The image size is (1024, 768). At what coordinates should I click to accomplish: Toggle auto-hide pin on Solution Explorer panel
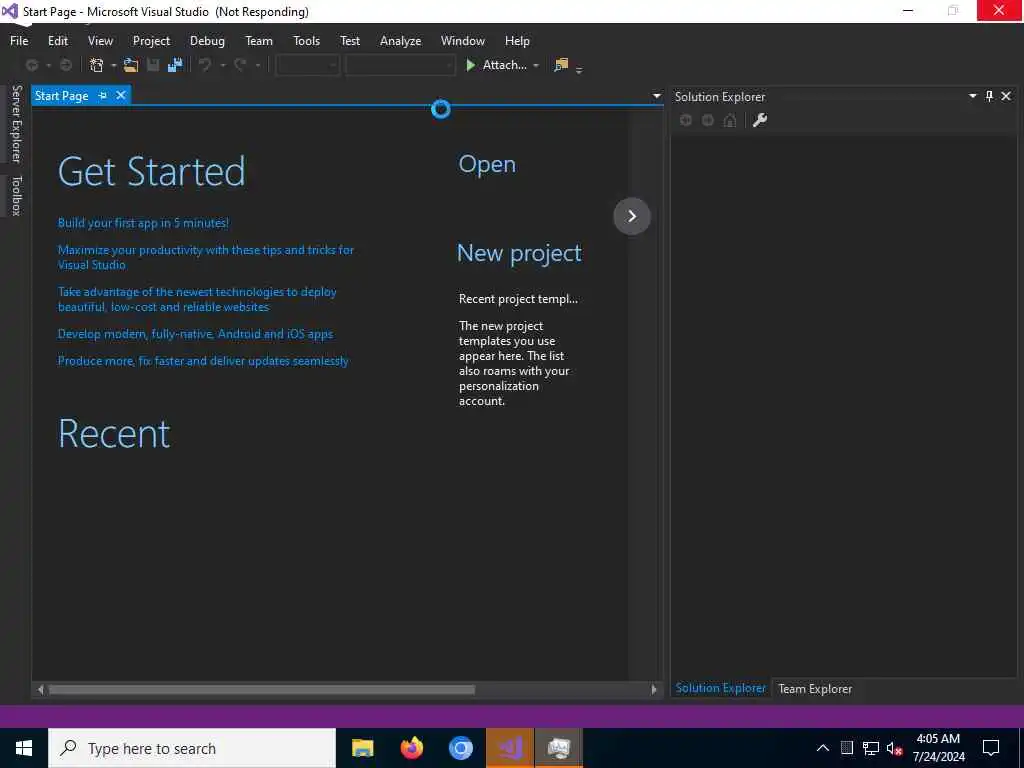989,96
